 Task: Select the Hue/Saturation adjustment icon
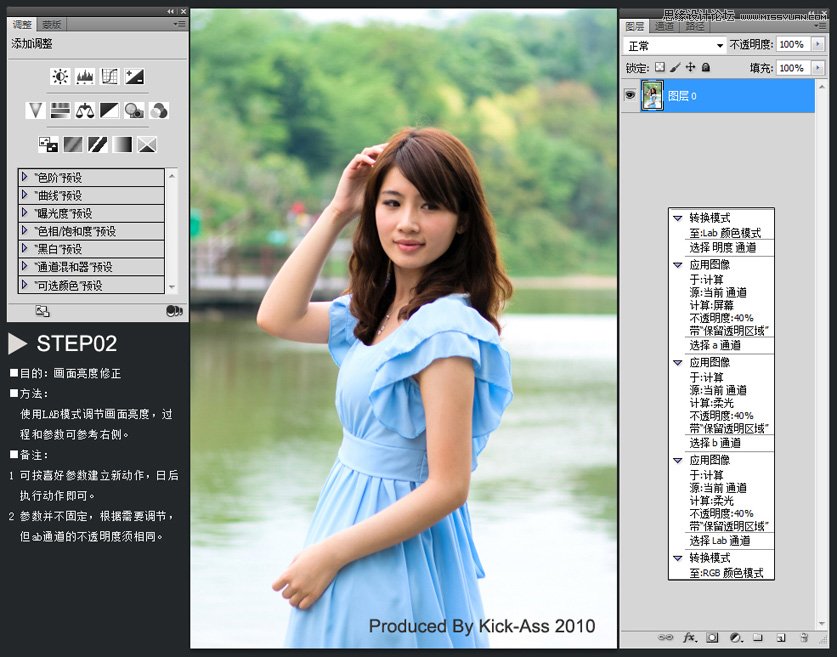click(60, 110)
